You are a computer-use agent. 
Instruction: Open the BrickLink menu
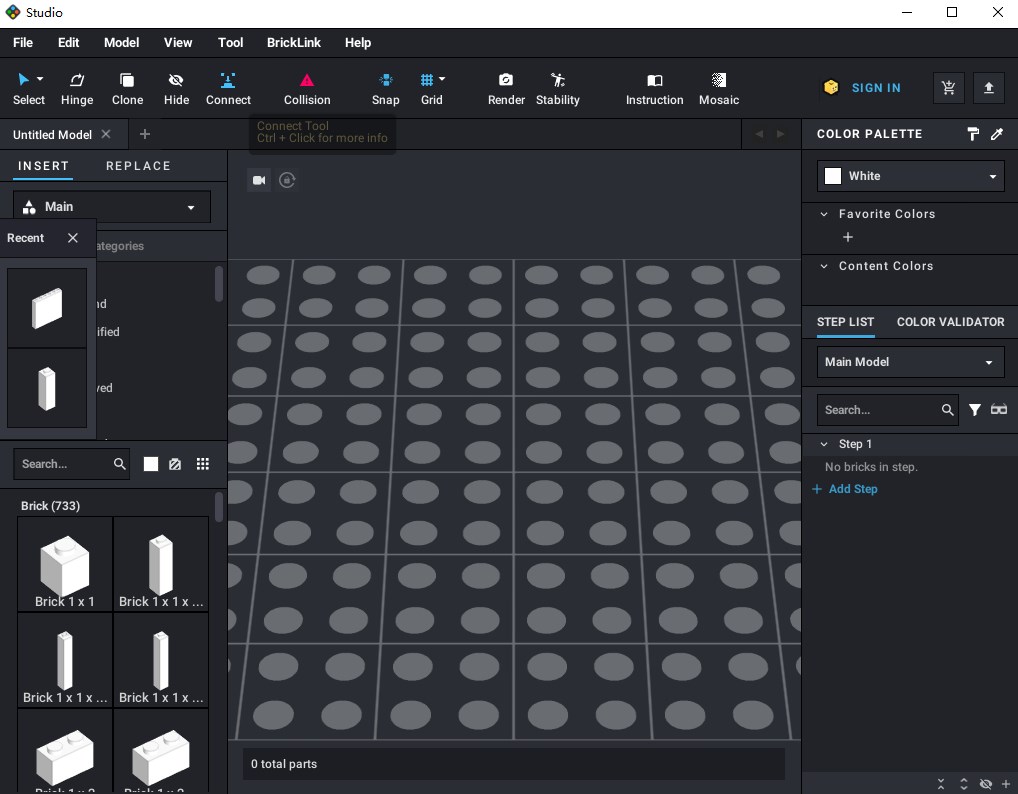tap(294, 42)
